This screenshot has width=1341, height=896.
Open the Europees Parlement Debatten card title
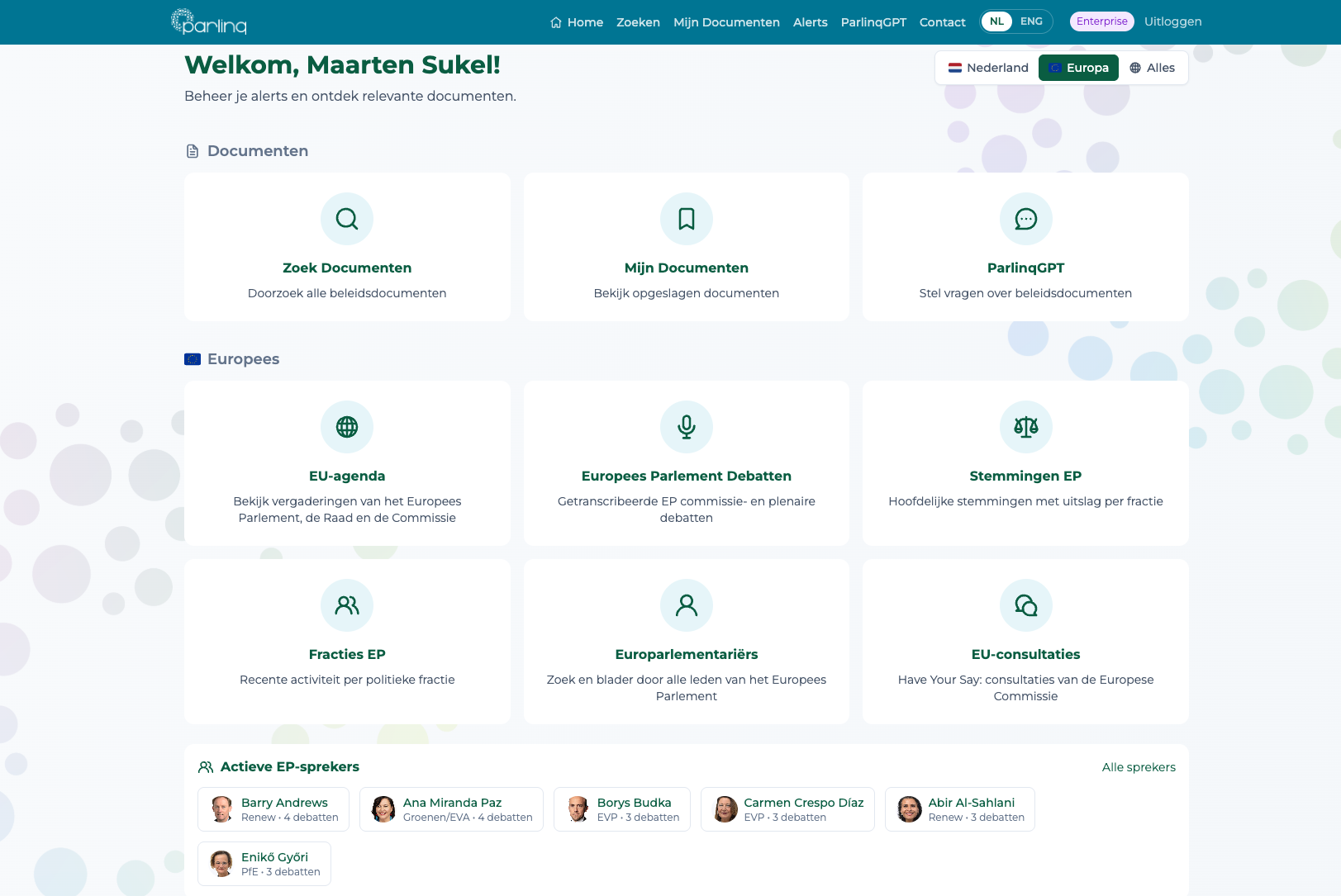tap(687, 476)
